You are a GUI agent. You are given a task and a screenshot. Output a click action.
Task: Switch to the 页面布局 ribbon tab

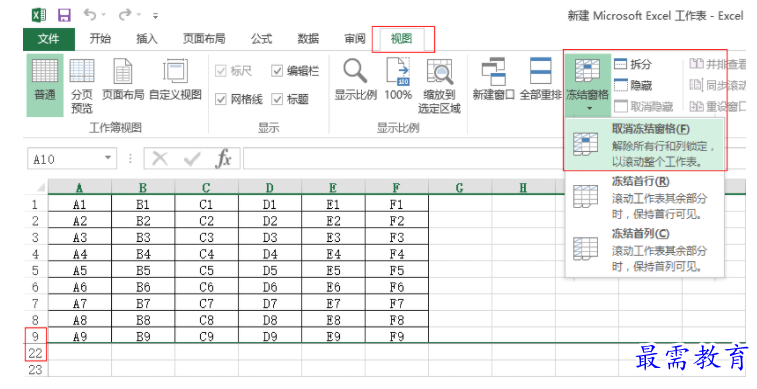pos(204,39)
